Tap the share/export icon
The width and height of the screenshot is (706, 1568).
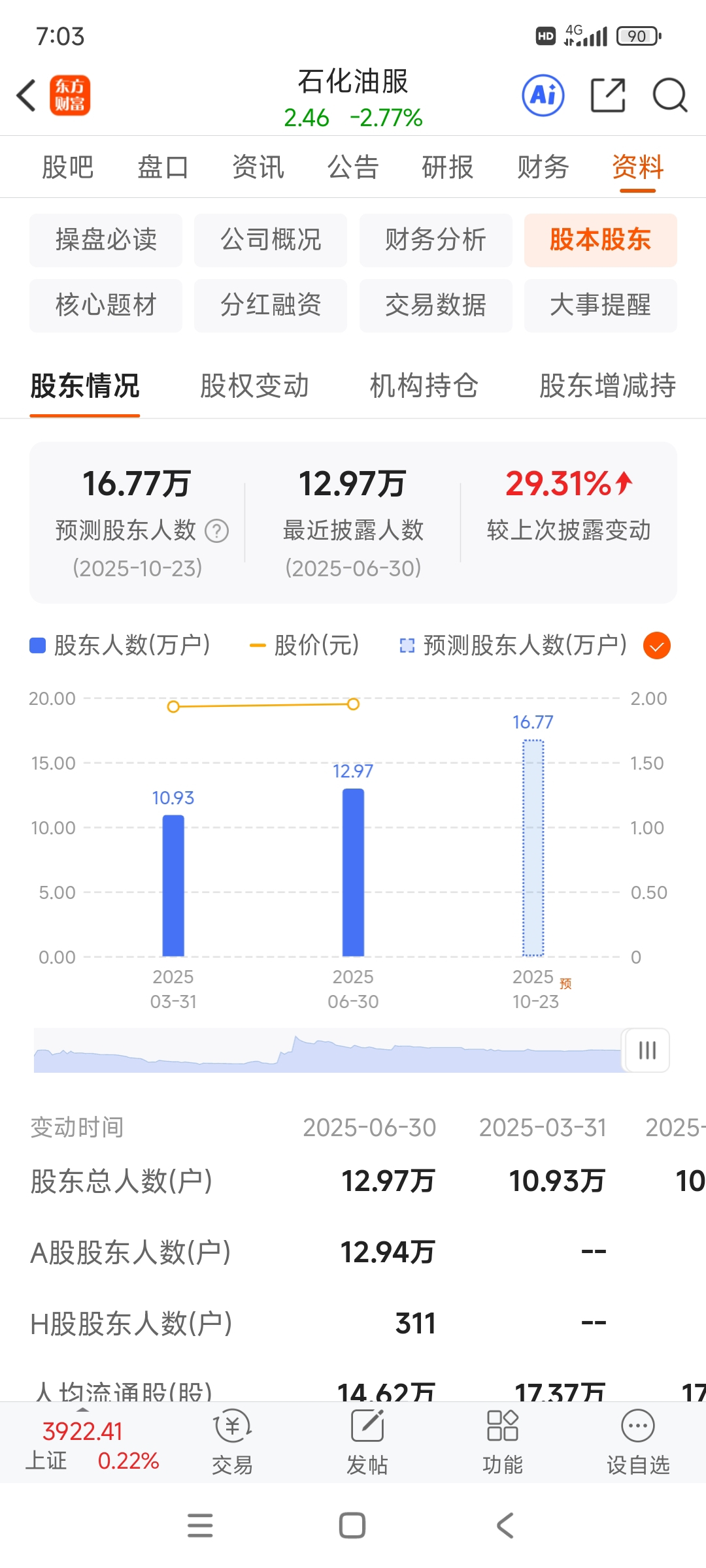click(x=608, y=95)
